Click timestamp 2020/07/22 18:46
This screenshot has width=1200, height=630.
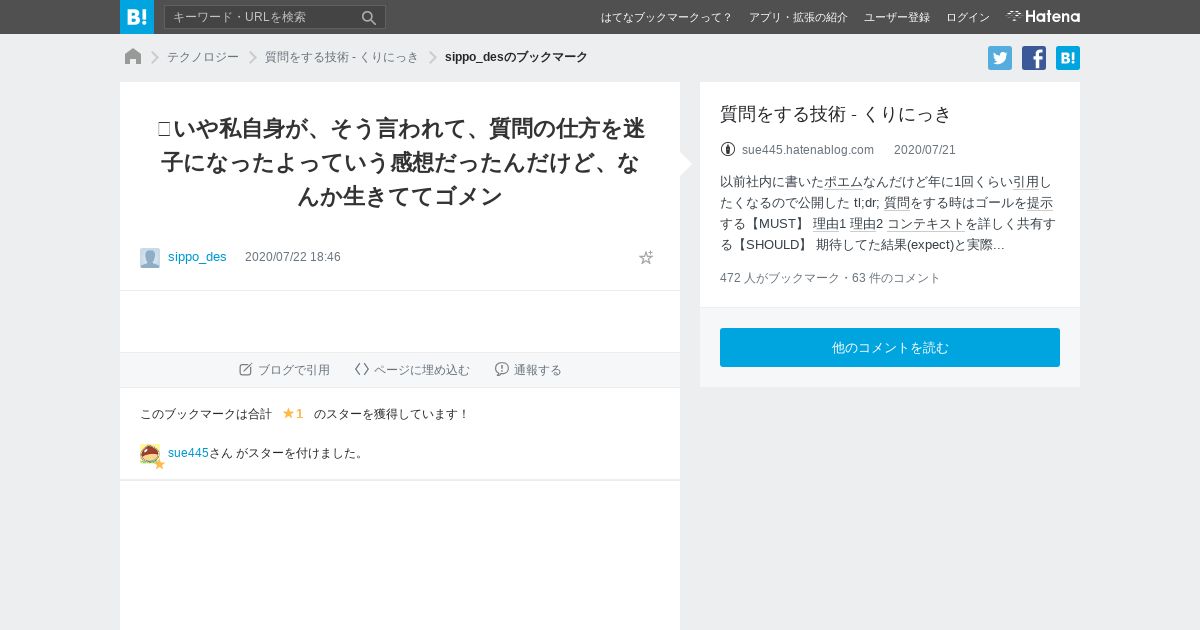point(293,257)
